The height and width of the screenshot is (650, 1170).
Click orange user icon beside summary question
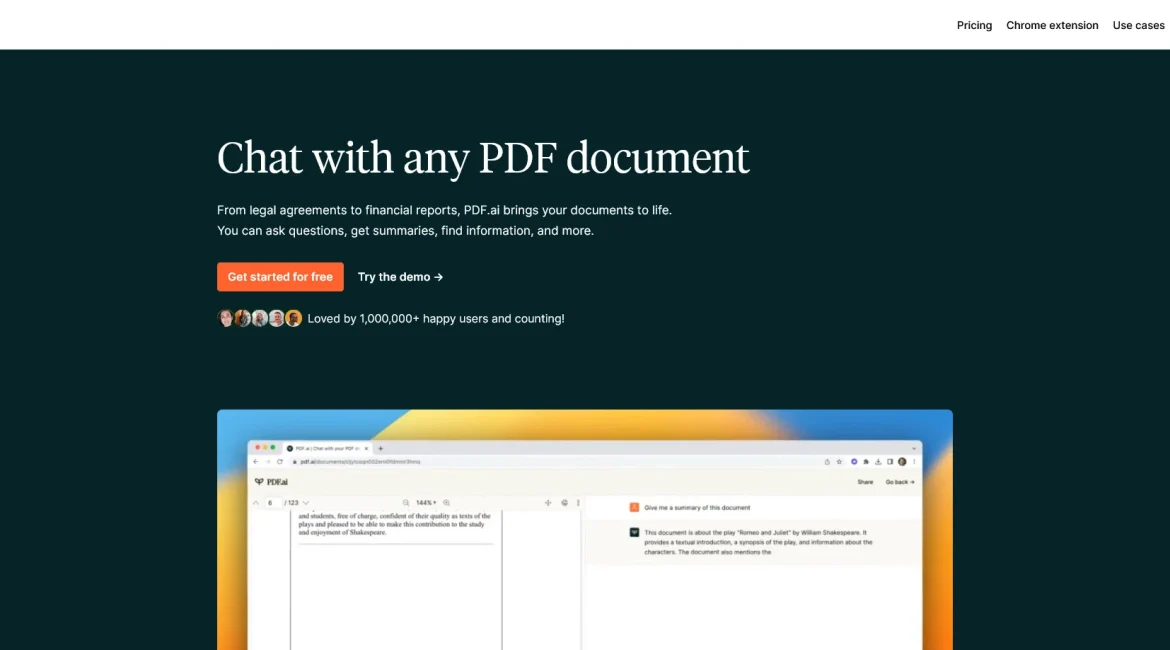634,507
